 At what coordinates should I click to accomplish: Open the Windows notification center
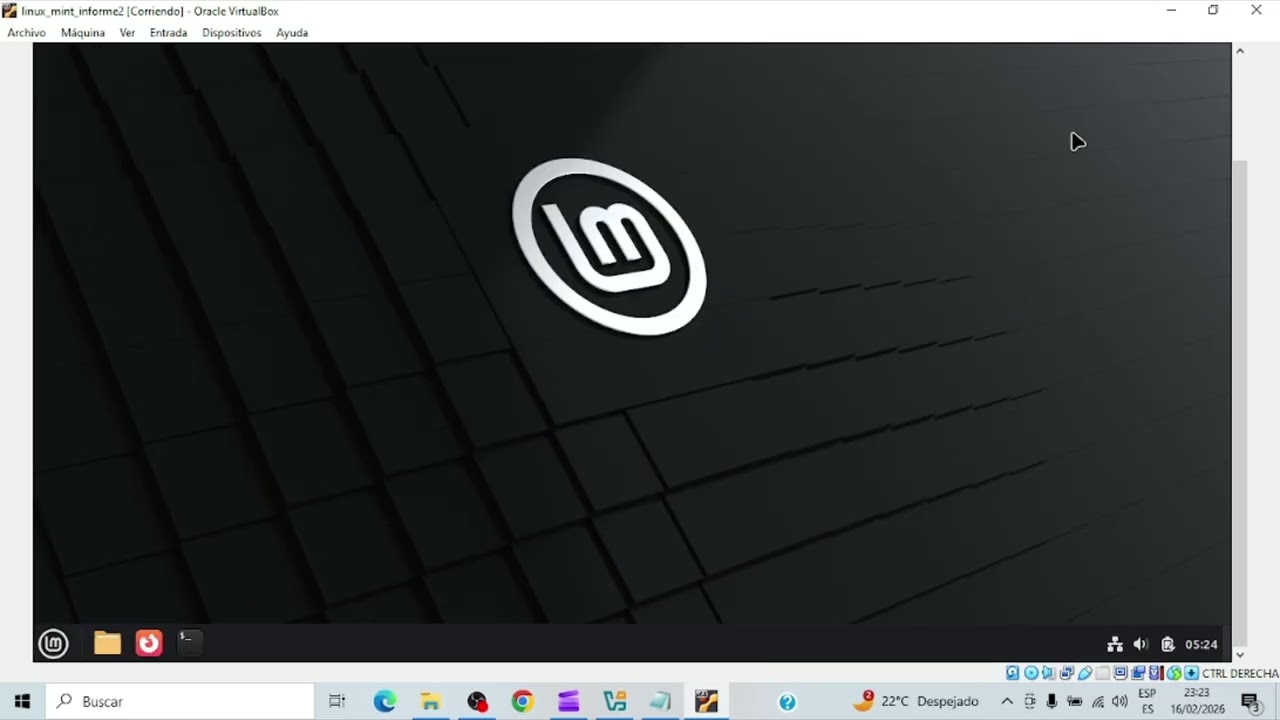(x=1250, y=702)
